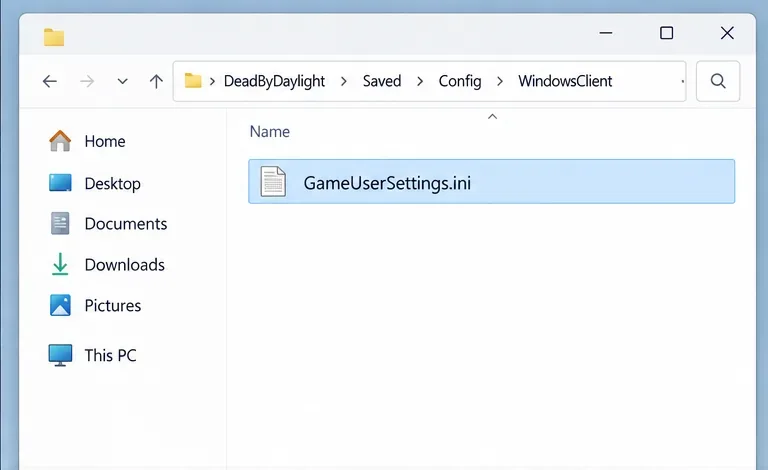768x470 pixels.
Task: Open Home in the sidebar
Action: pyautogui.click(x=105, y=141)
